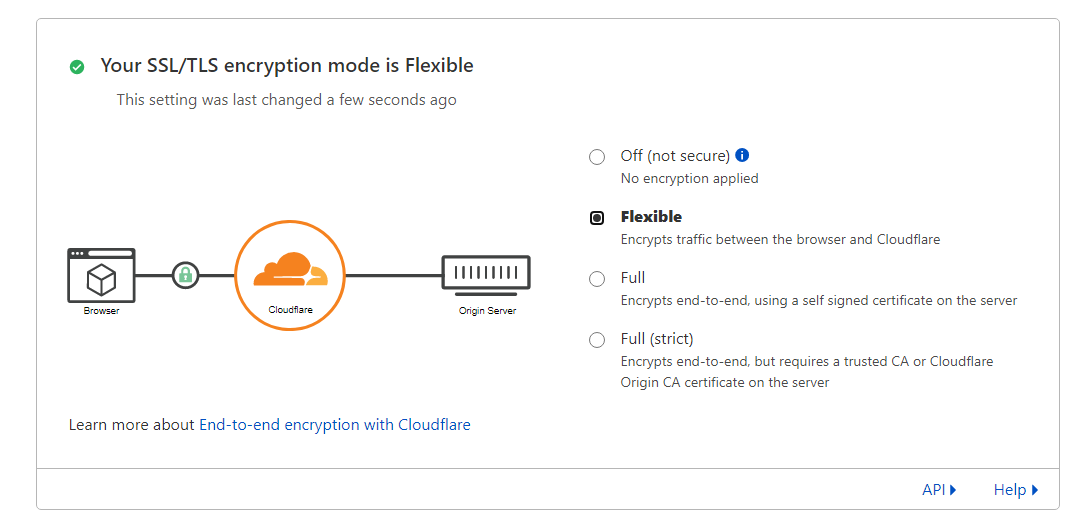
Task: Select the Flexible radio button
Action: pyautogui.click(x=597, y=218)
